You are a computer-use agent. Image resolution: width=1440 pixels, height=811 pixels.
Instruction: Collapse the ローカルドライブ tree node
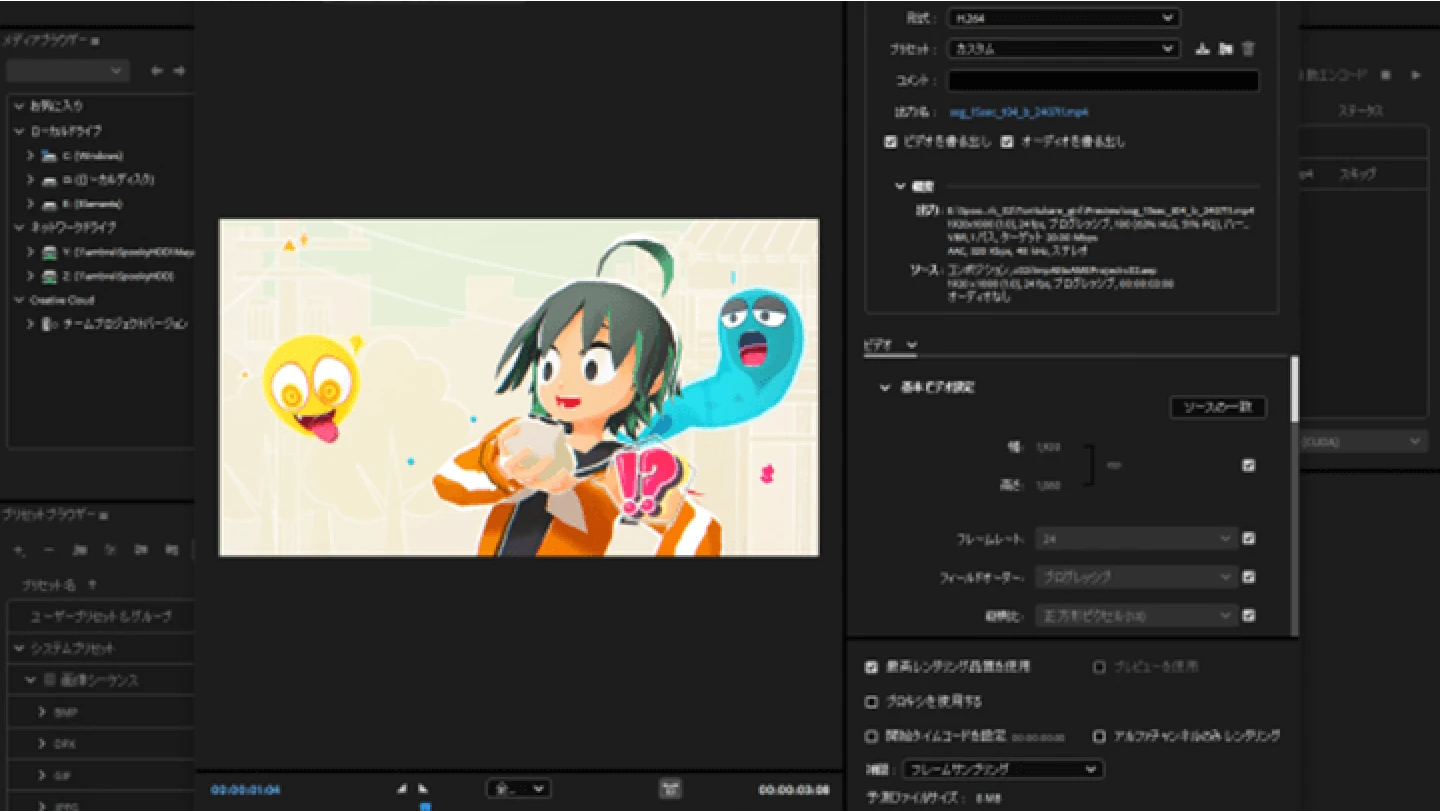(19, 131)
